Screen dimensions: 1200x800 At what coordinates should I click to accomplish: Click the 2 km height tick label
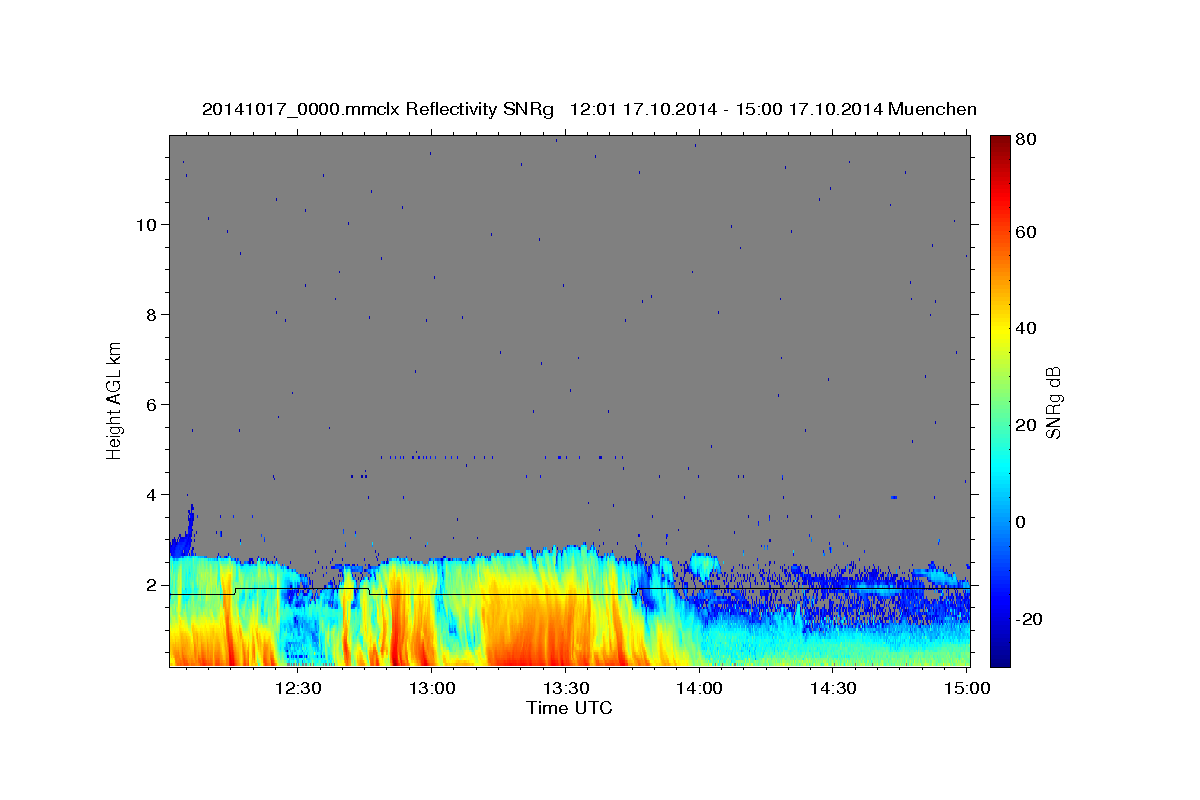coord(153,585)
